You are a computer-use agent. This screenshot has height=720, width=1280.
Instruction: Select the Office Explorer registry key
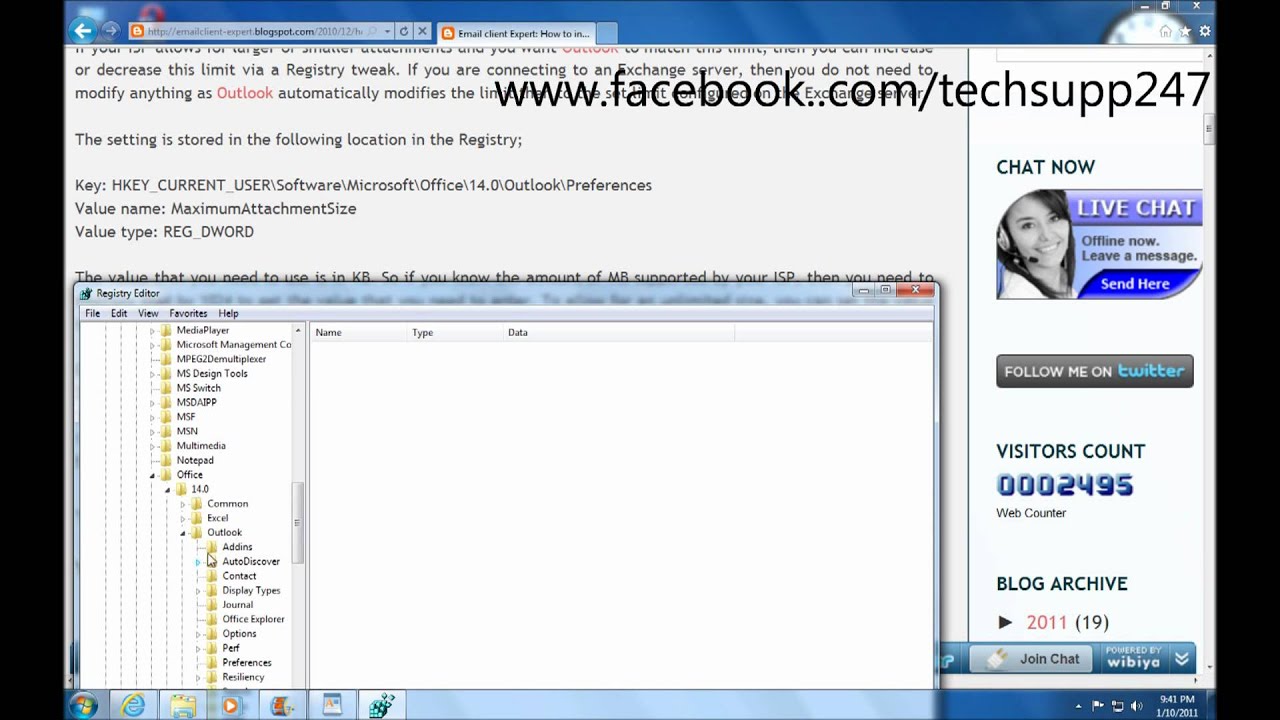tap(253, 619)
